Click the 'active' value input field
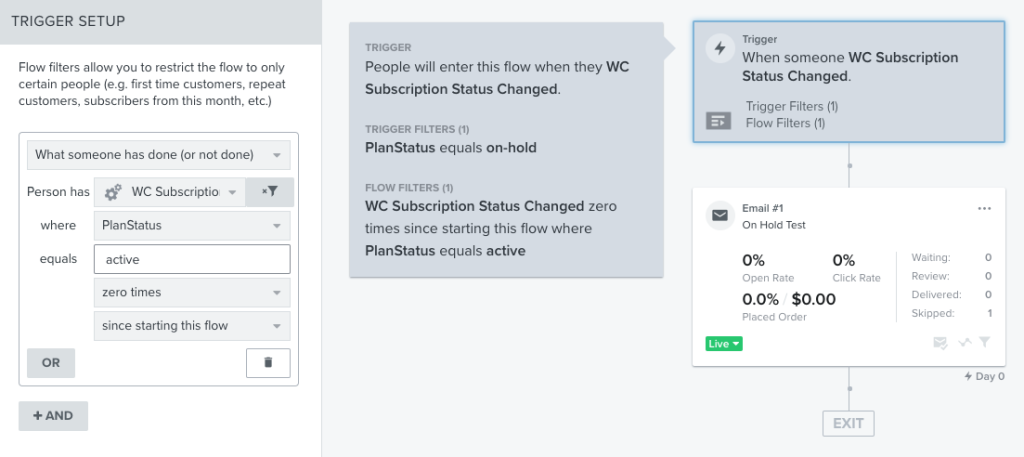Viewport: 1024px width, 457px height. [192, 259]
